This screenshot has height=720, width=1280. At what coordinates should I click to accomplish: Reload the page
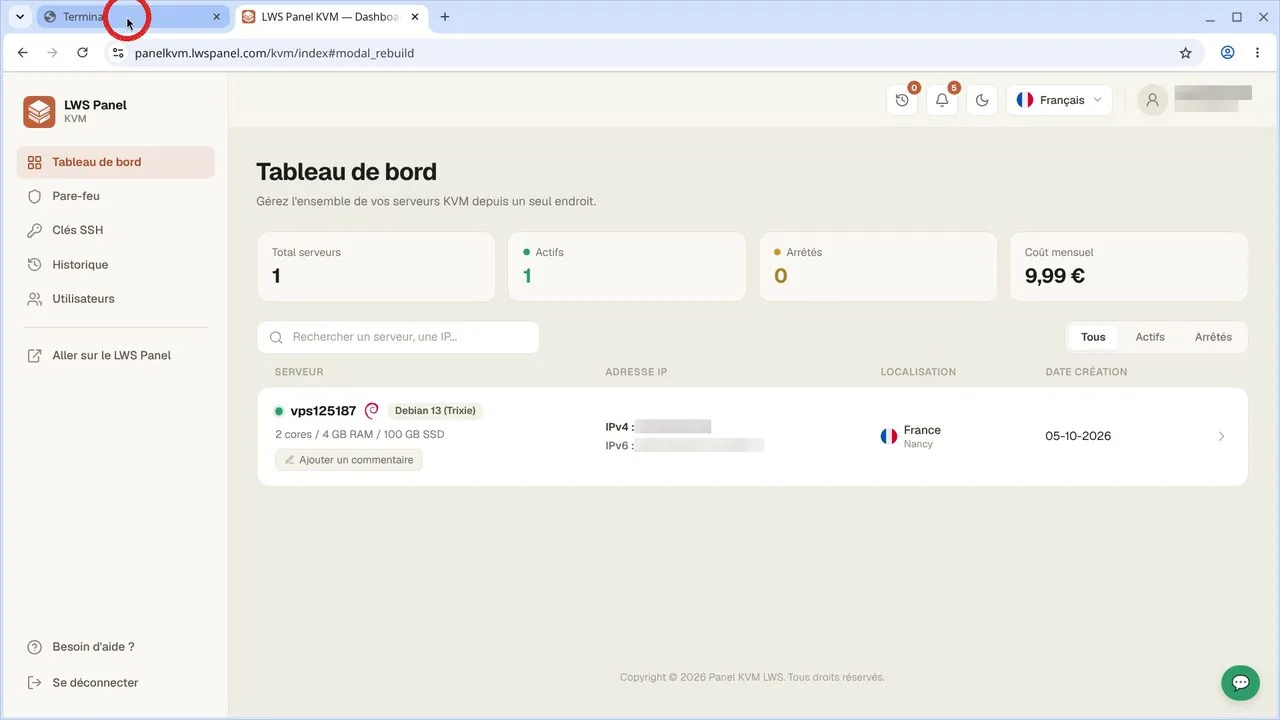point(83,53)
